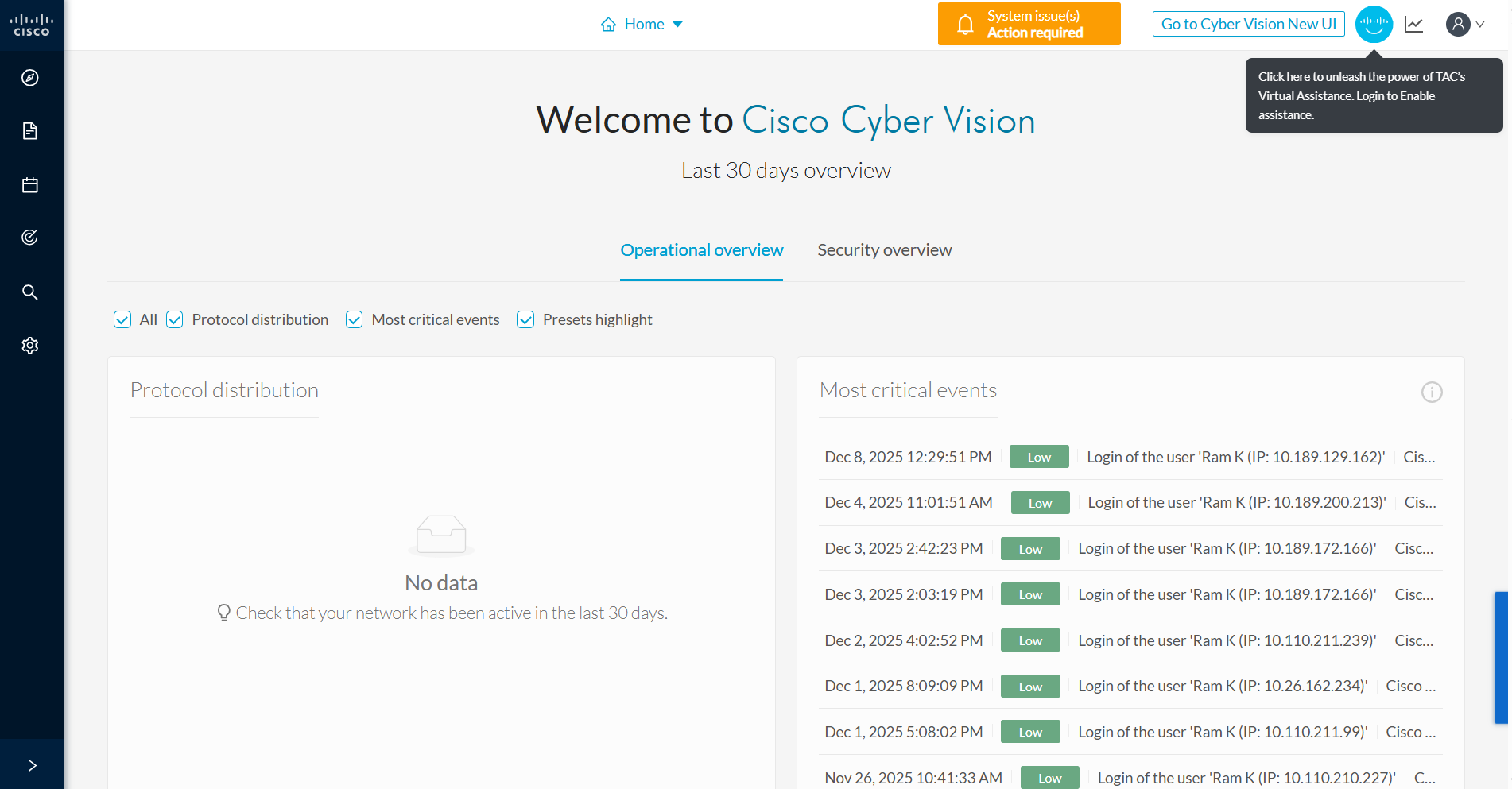Screen dimensions: 1512x789
Task: Open the user account dropdown
Action: tap(1464, 25)
